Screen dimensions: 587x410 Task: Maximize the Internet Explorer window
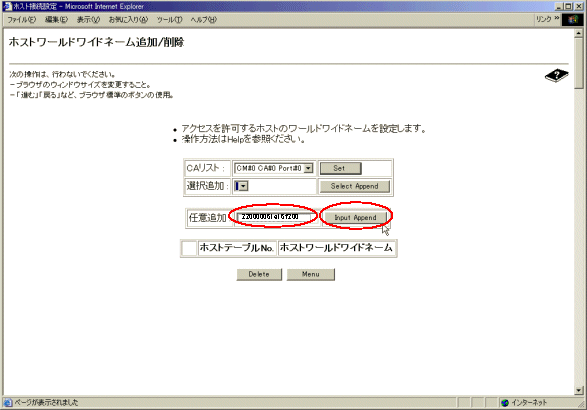click(568, 6)
